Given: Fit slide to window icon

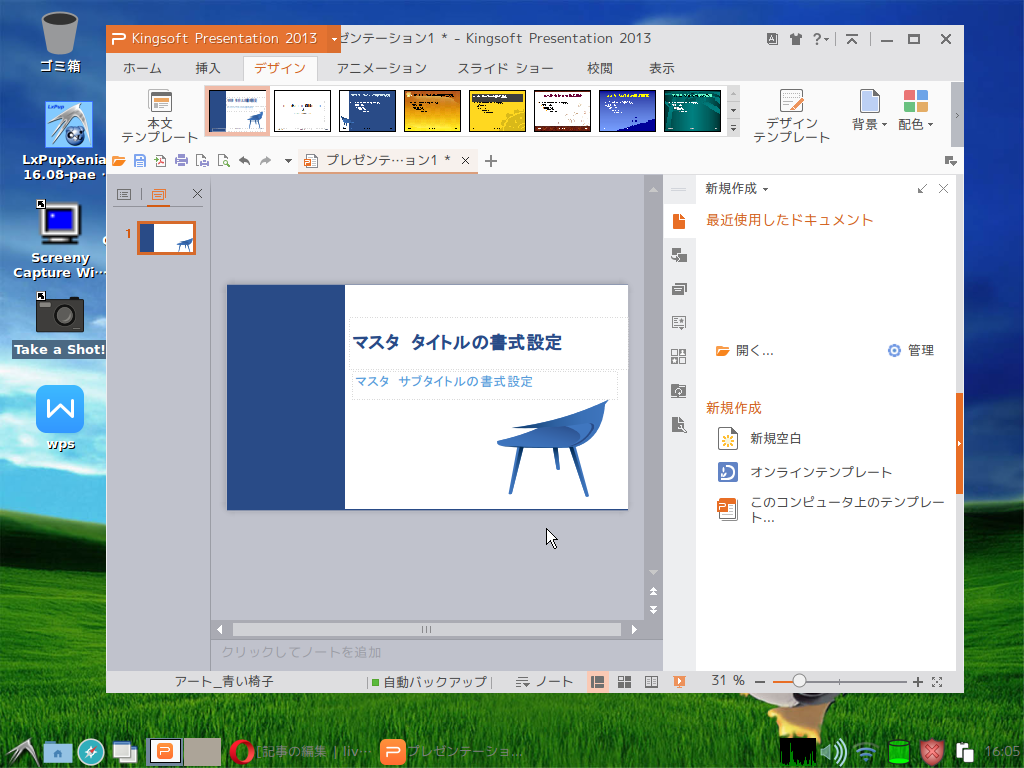Looking at the screenshot, I should pyautogui.click(x=937, y=682).
